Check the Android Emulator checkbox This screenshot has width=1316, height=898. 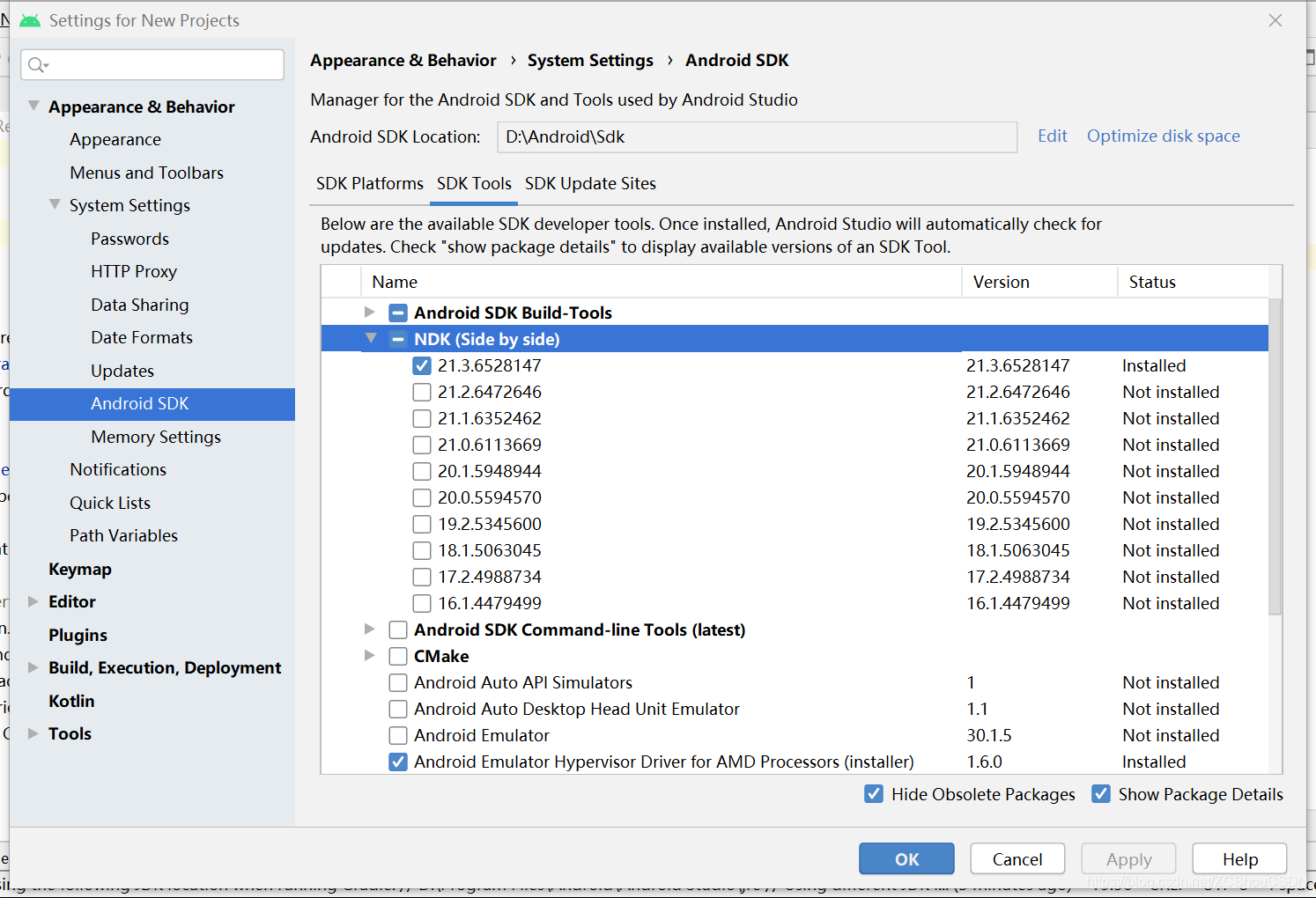[398, 735]
